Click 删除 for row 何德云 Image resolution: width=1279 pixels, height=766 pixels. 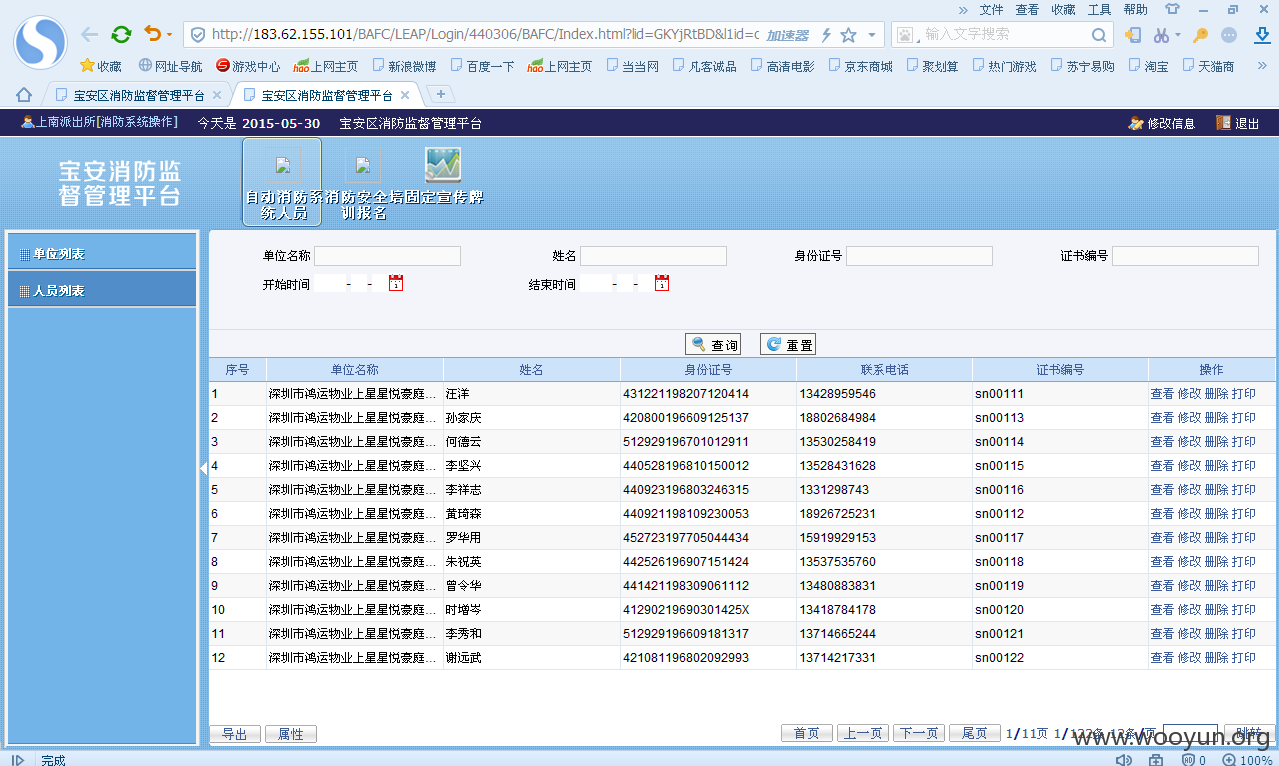point(1216,442)
